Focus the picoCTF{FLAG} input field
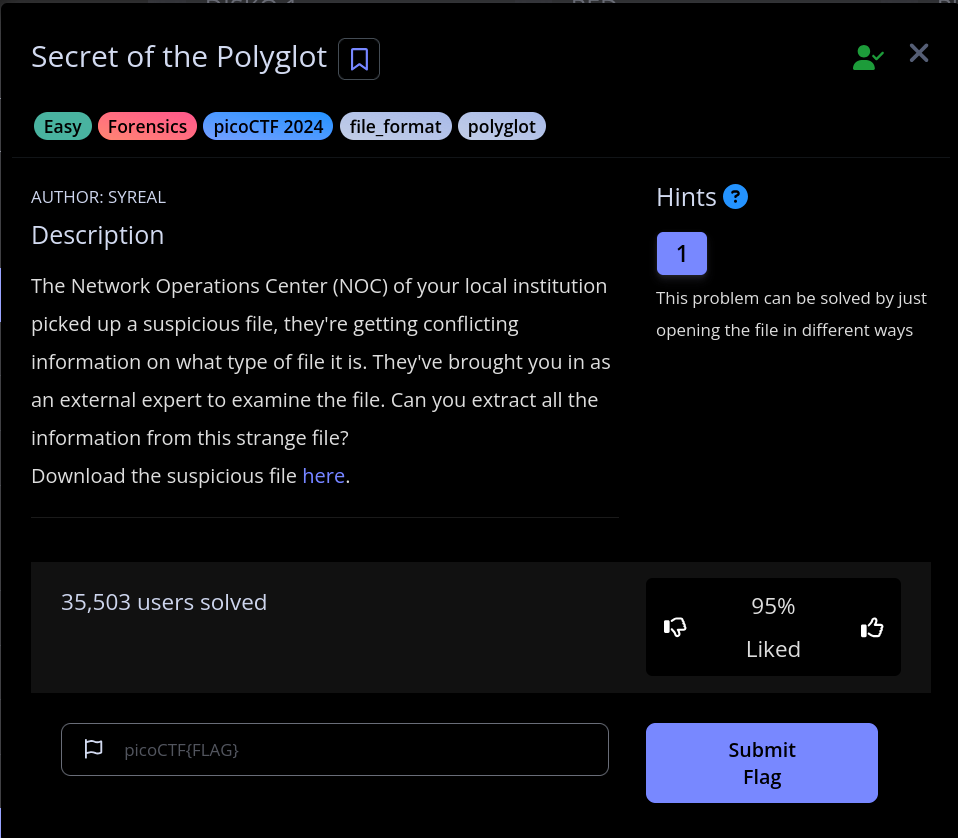958x838 pixels. coord(350,749)
